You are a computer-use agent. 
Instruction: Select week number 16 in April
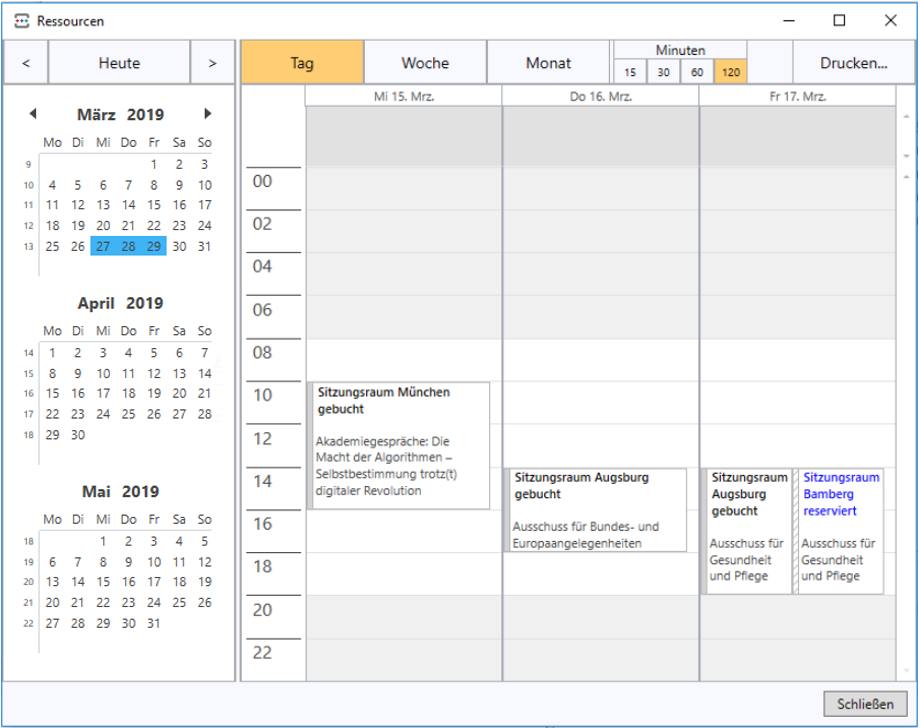(x=28, y=394)
